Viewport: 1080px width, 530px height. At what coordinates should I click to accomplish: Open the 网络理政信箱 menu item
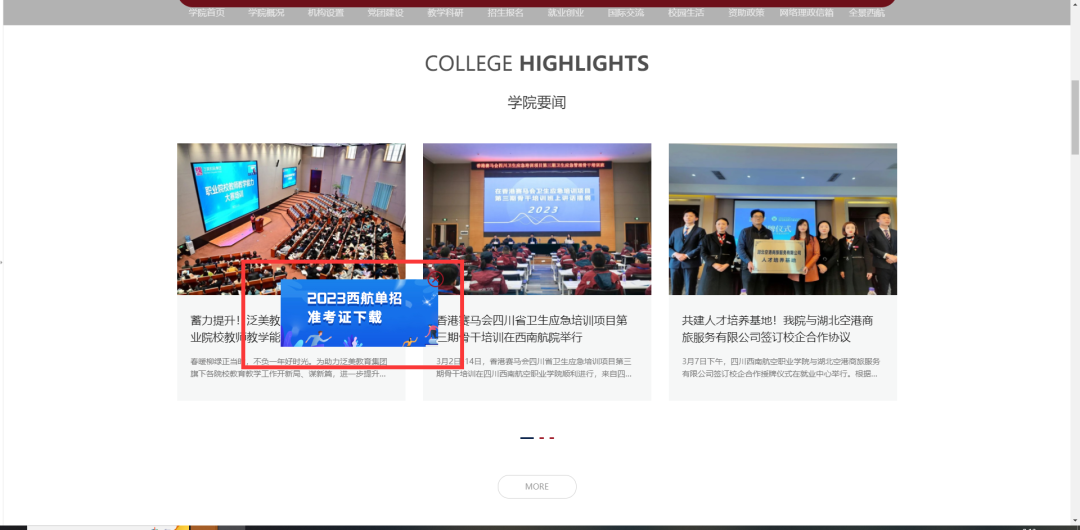(x=807, y=13)
